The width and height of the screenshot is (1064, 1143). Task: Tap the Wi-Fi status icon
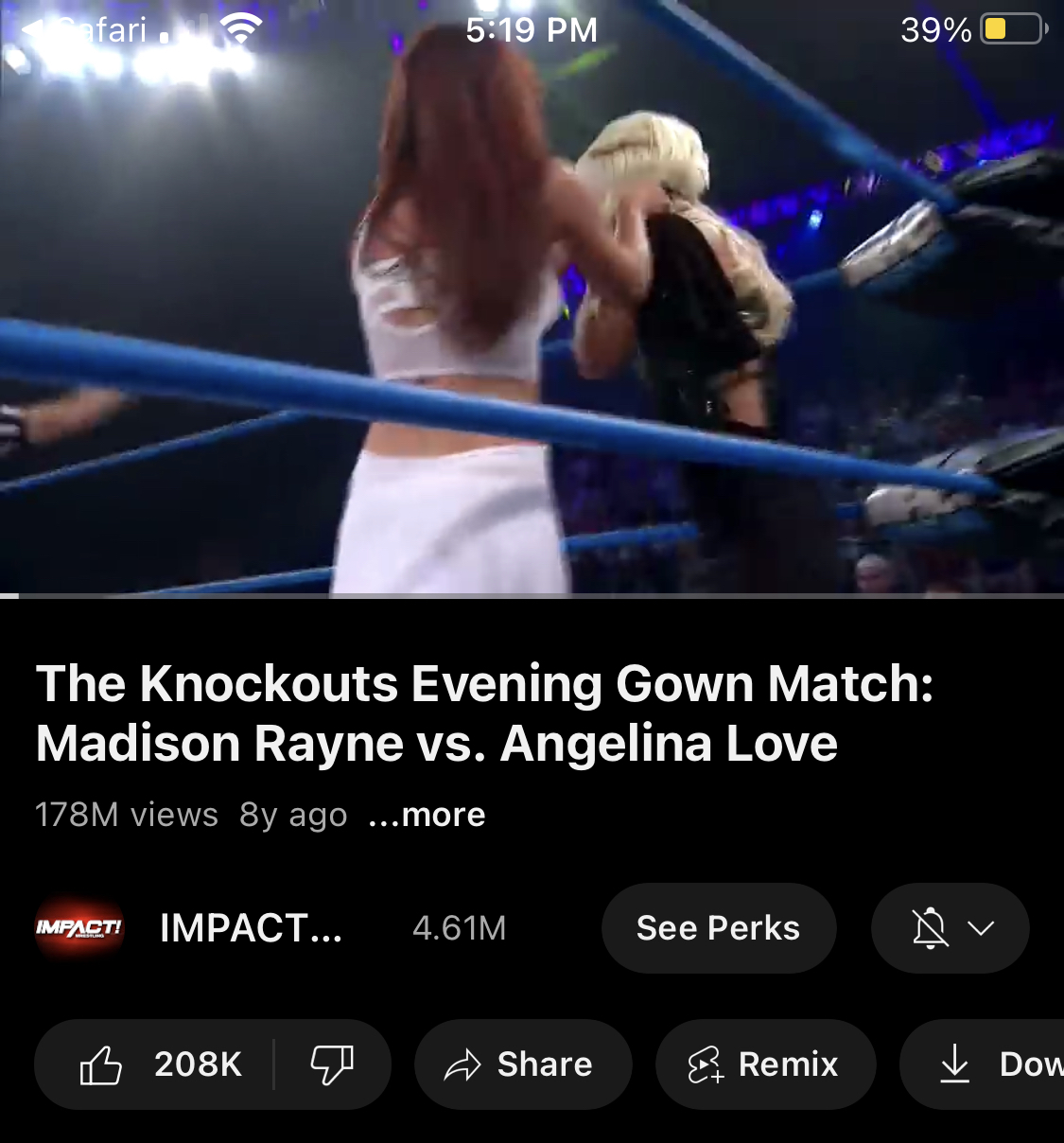(241, 29)
